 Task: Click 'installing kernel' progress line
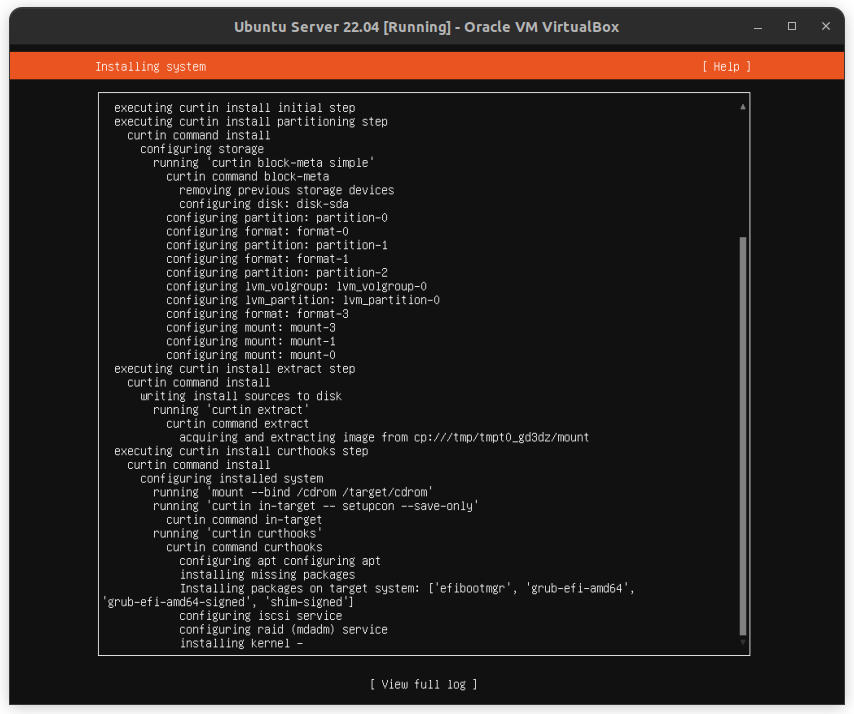(241, 643)
